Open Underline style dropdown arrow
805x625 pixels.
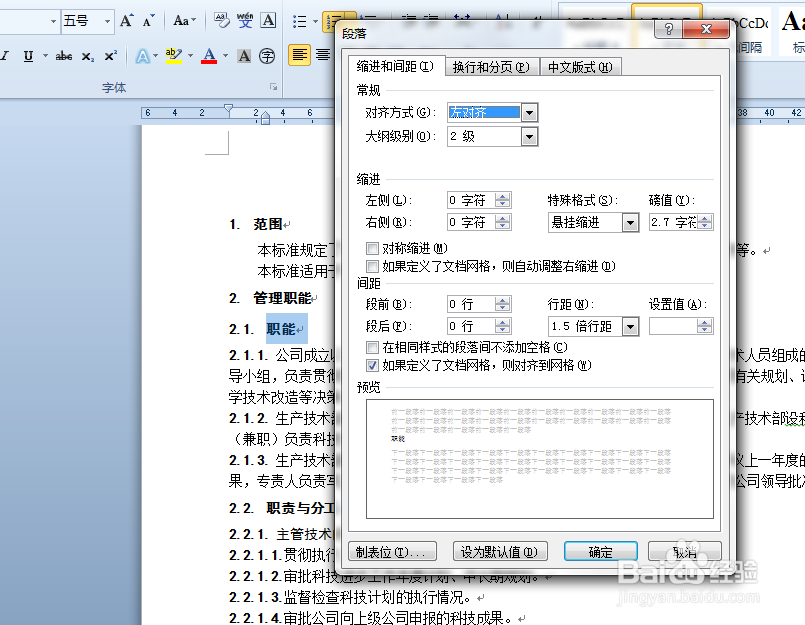(45, 56)
